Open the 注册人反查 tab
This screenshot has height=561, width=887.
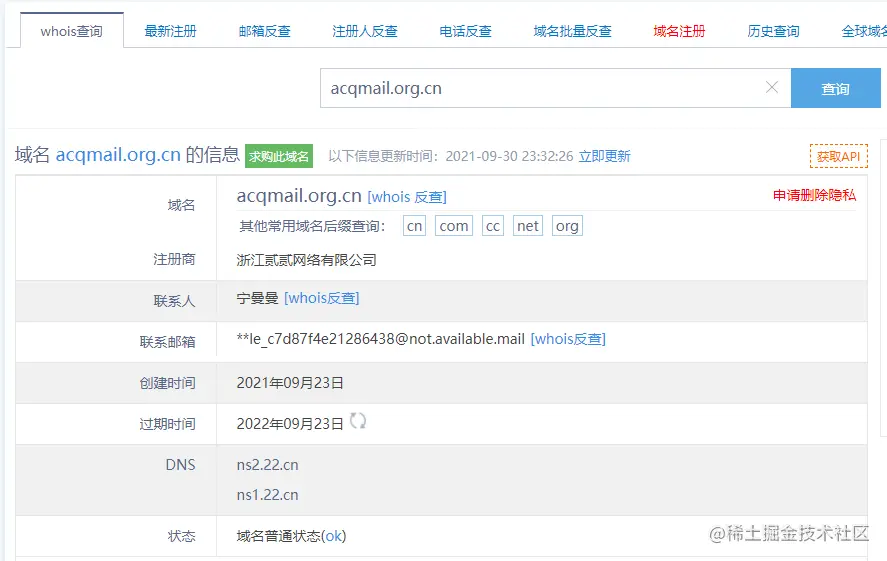tap(365, 31)
